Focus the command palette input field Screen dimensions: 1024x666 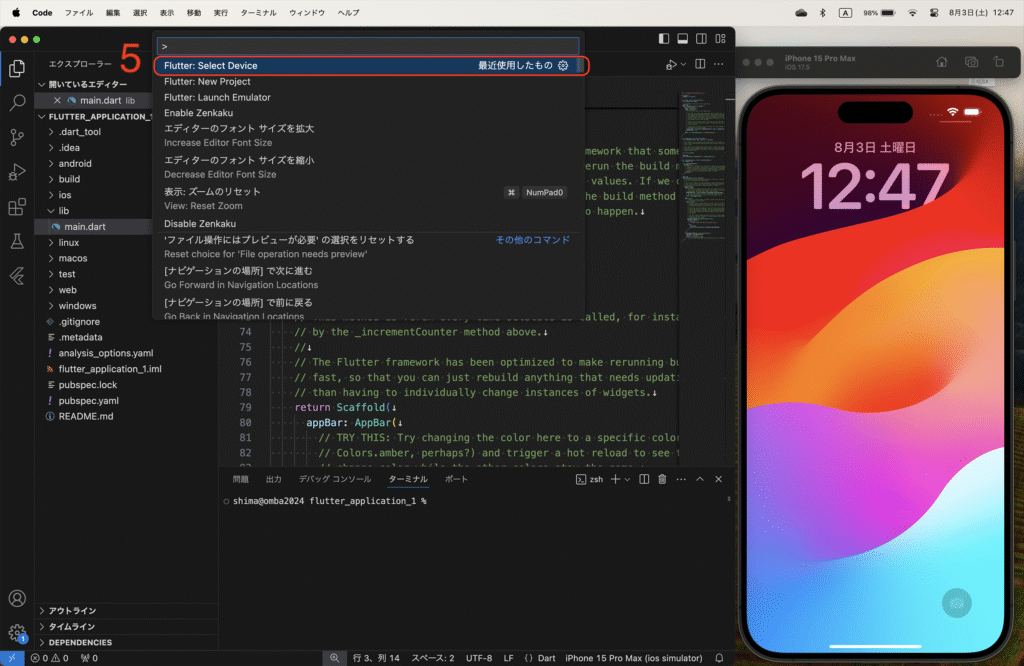click(368, 46)
